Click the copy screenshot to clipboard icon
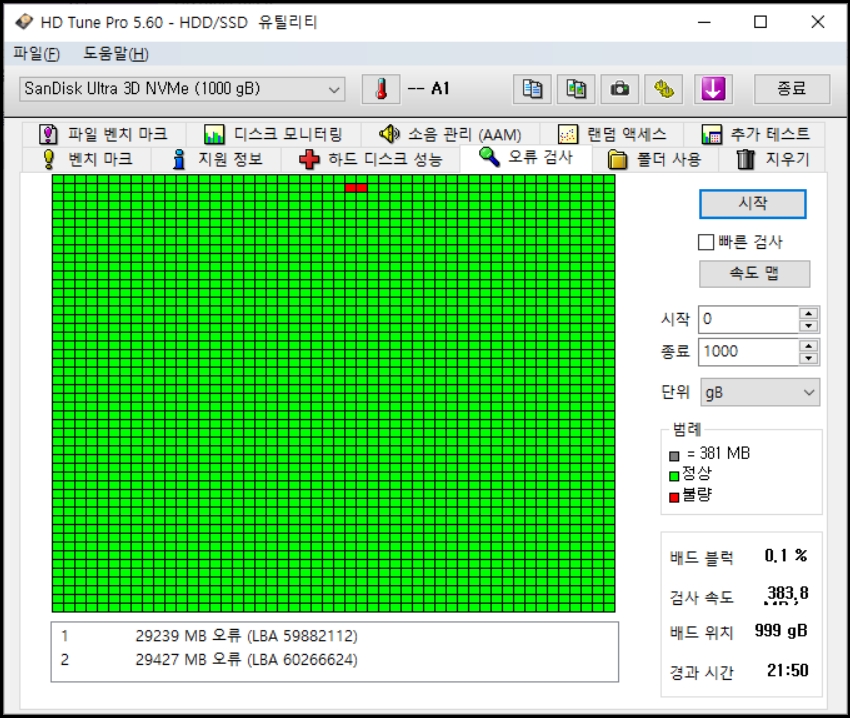This screenshot has width=850, height=718. 576,89
